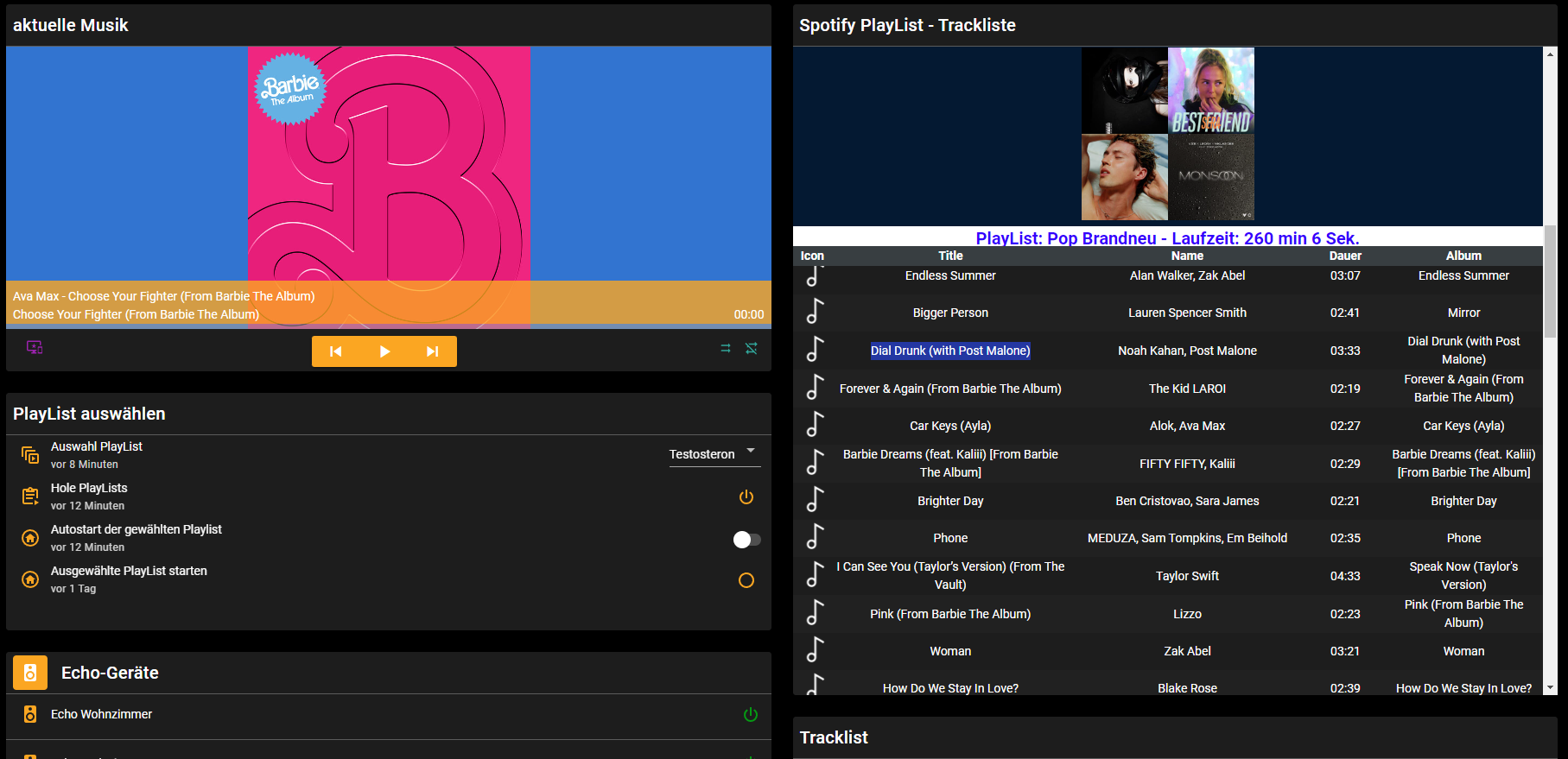
Task: Click artist Alan Walker, Zak Abel
Action: (1187, 275)
